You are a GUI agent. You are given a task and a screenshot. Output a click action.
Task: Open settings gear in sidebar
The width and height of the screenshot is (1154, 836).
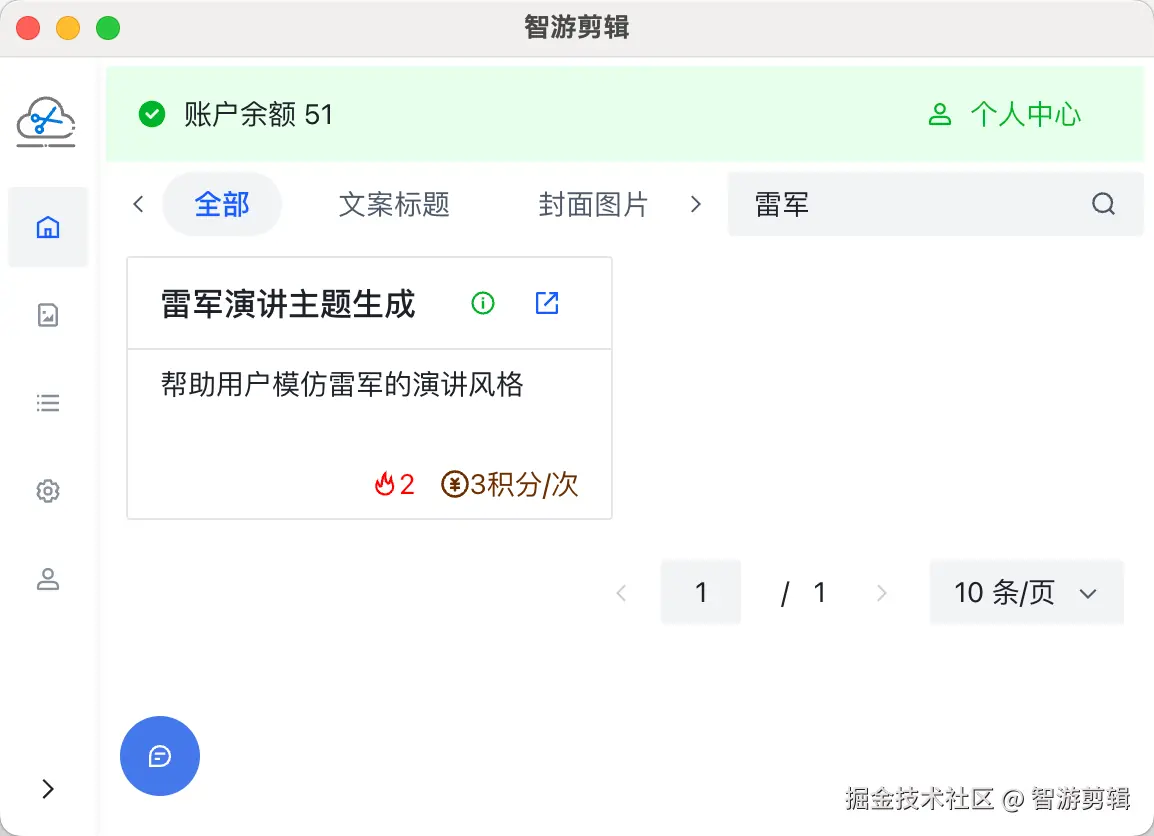(x=47, y=491)
